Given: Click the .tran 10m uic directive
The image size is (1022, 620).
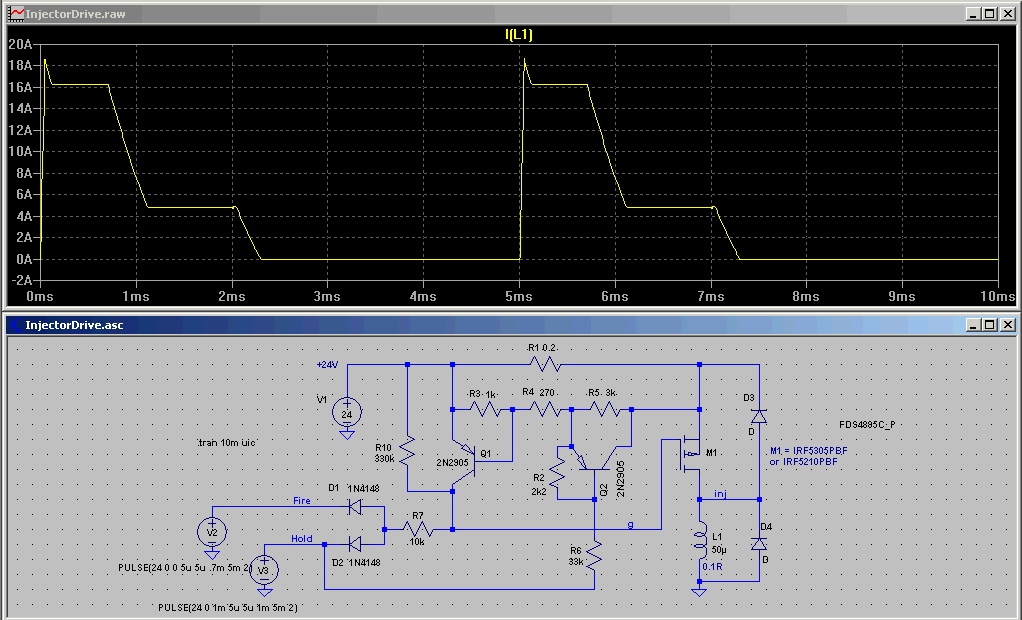Looking at the screenshot, I should (227, 443).
